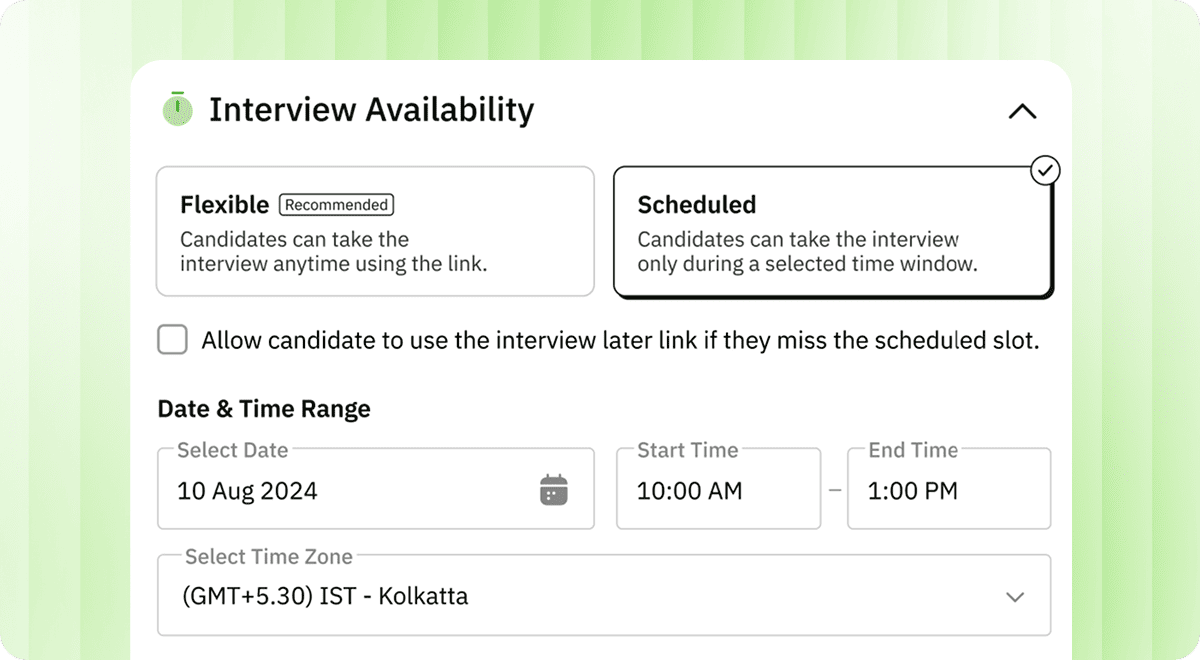Enable the allow interview later link checkbox
Screen dimensions: 1200x660
(x=173, y=340)
